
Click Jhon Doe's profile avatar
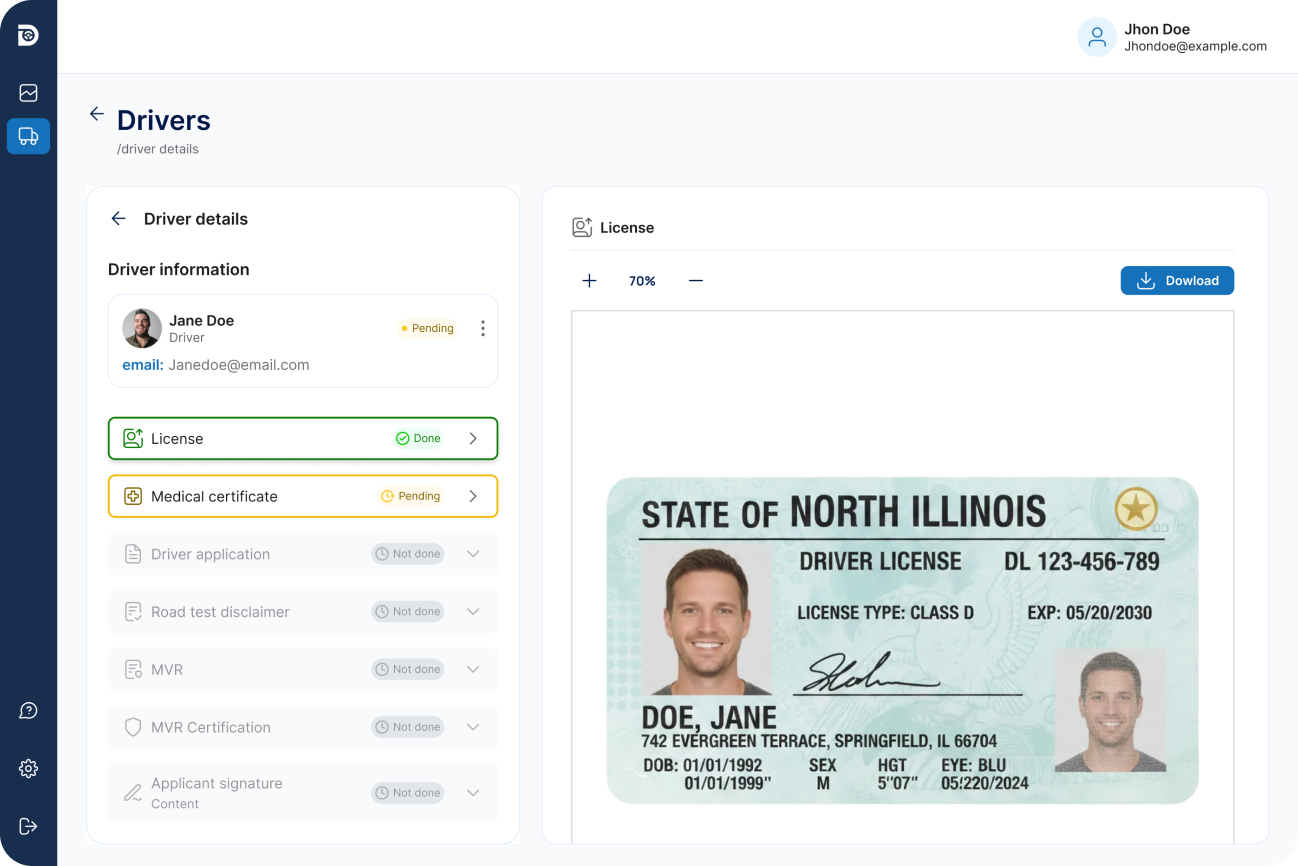pos(1097,37)
